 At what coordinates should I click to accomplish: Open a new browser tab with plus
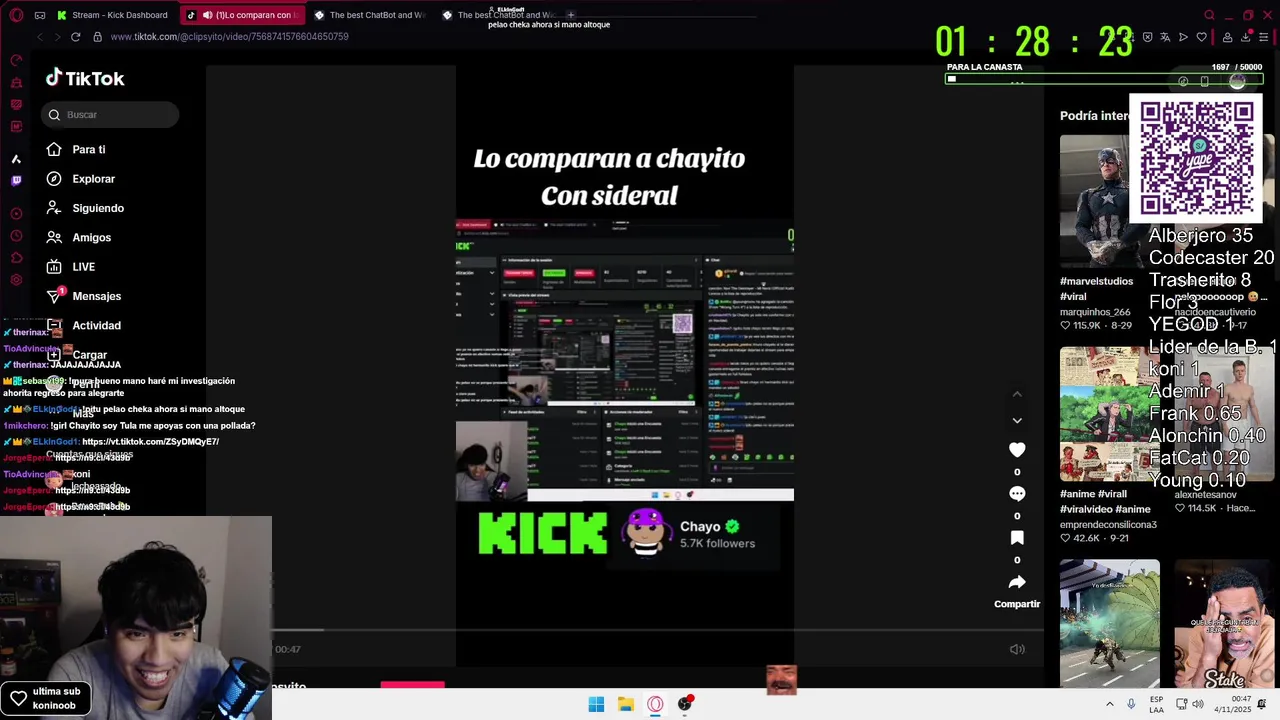(x=571, y=15)
